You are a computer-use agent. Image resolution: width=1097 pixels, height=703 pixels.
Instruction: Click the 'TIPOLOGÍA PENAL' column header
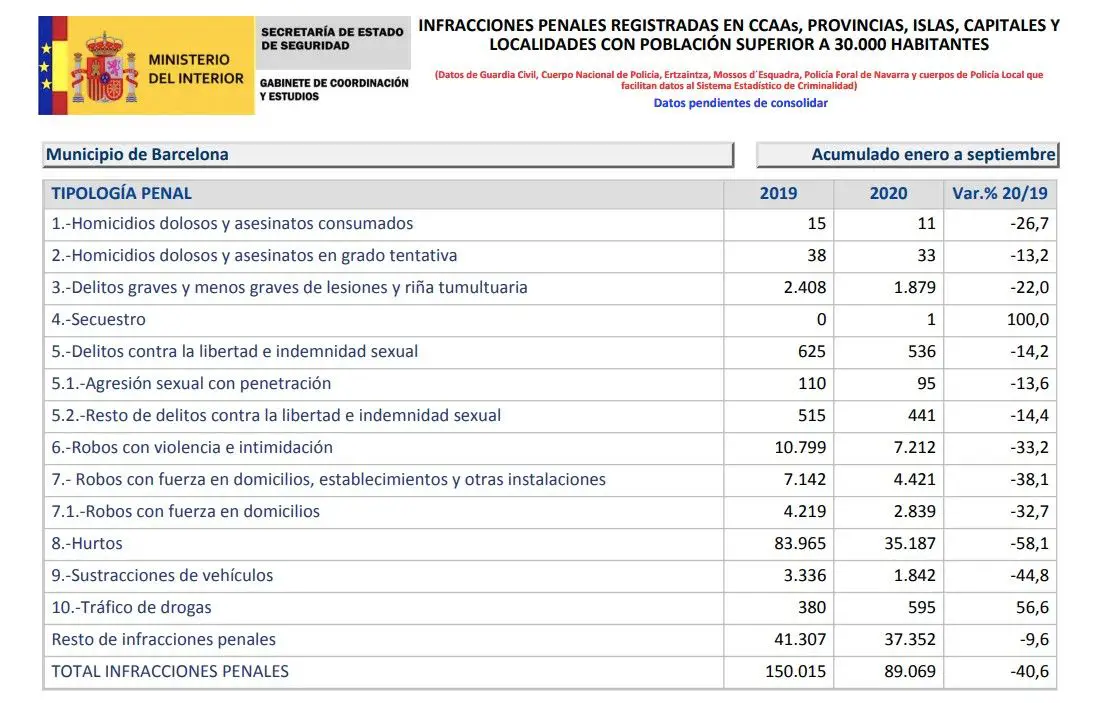[383, 194]
